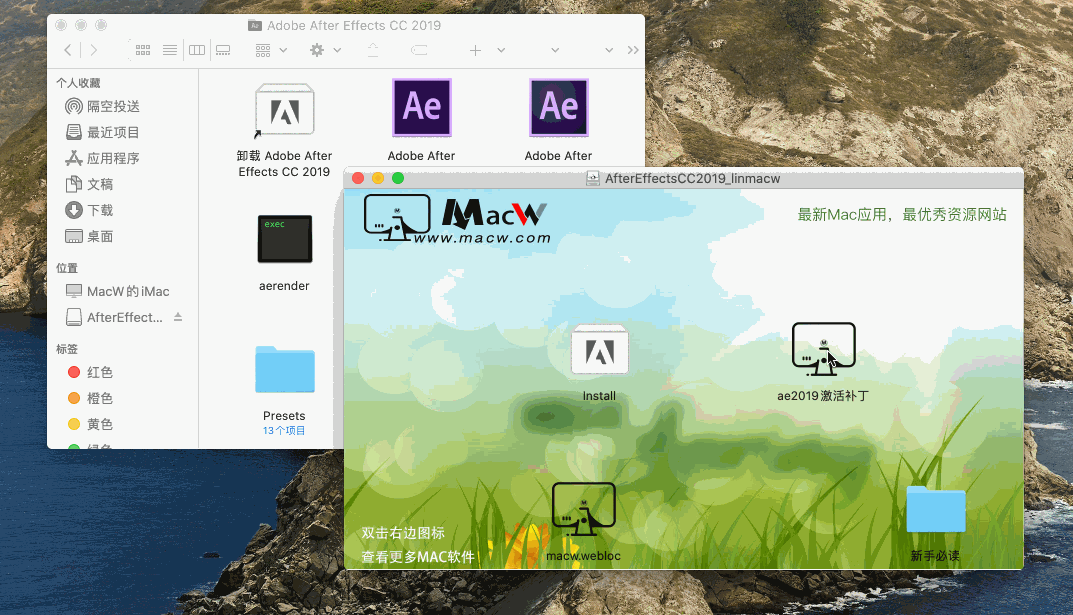Open the macw.webloc website shortcut
The height and width of the screenshot is (615, 1073).
click(x=583, y=510)
